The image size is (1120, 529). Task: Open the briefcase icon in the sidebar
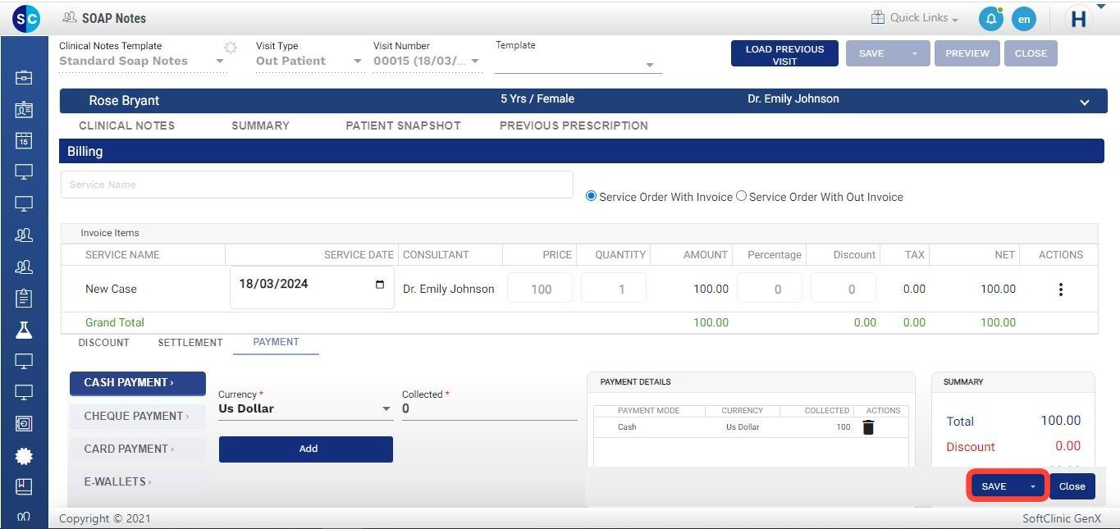coord(24,77)
